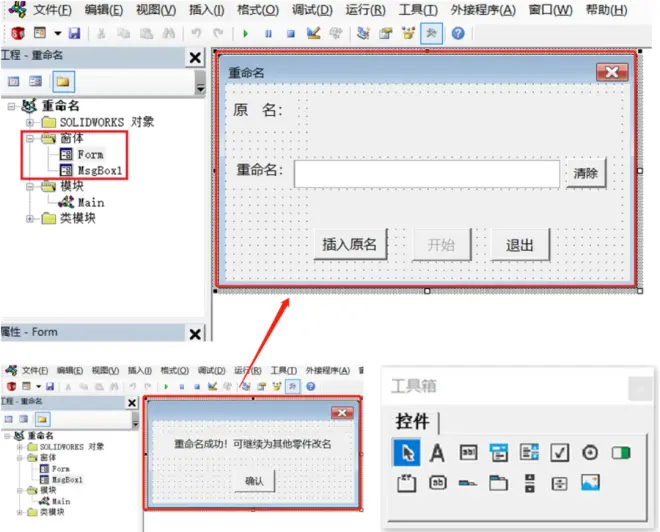This screenshot has width=660, height=532.
Task: Pick the ScrollBar control in the toolbox
Action: pos(530,483)
